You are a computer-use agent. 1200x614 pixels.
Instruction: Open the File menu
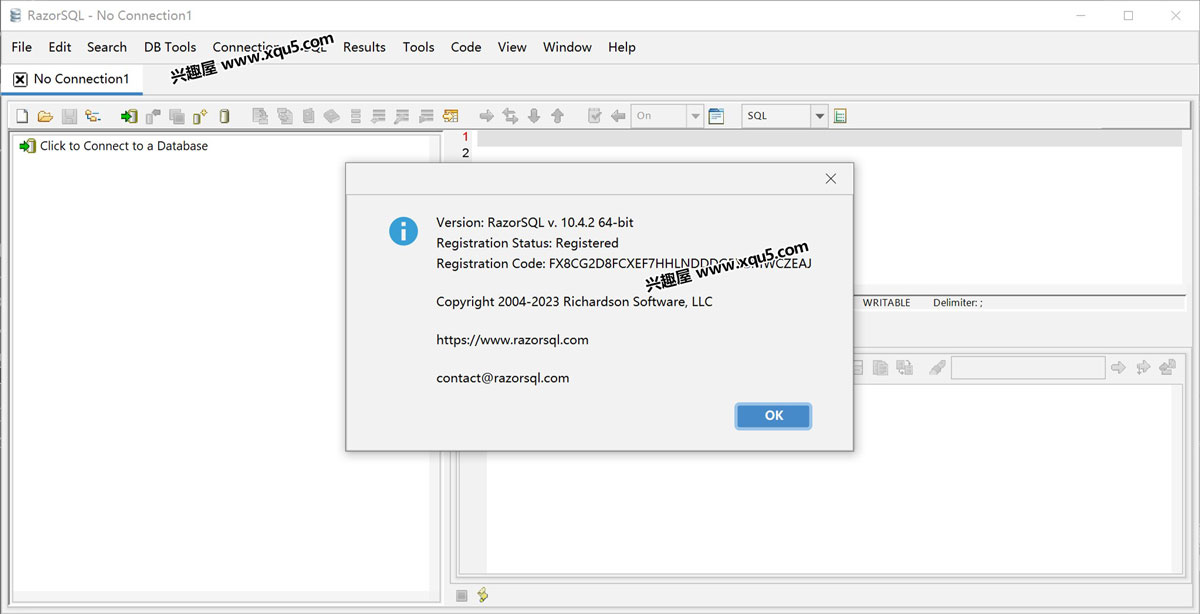[x=22, y=47]
